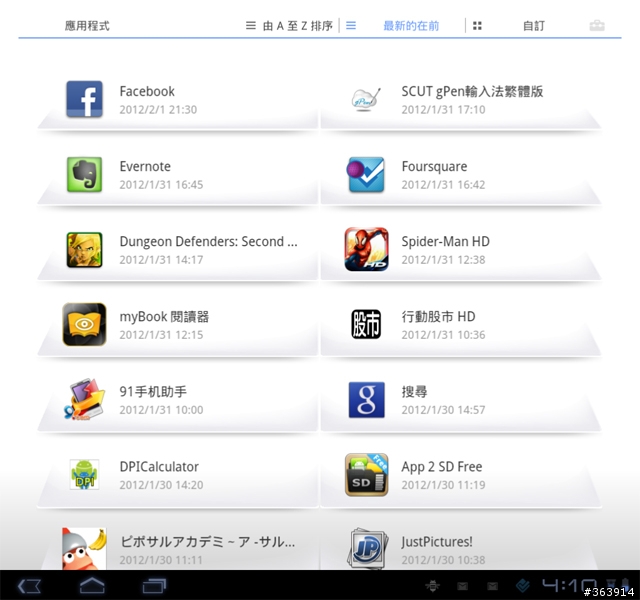640x600 pixels.
Task: Tap the date 2012/1/31 17:10
Action: point(443,109)
